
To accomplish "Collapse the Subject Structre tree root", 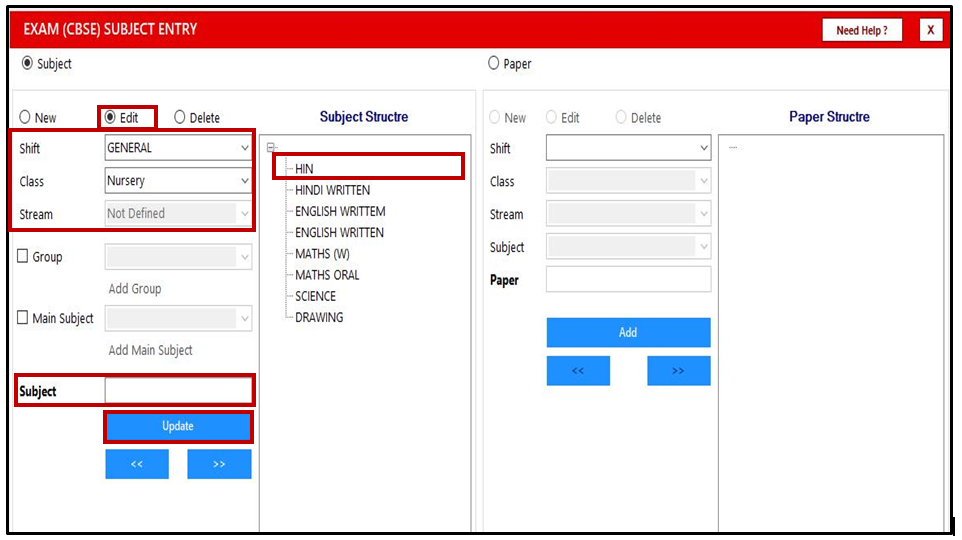I will [271, 147].
